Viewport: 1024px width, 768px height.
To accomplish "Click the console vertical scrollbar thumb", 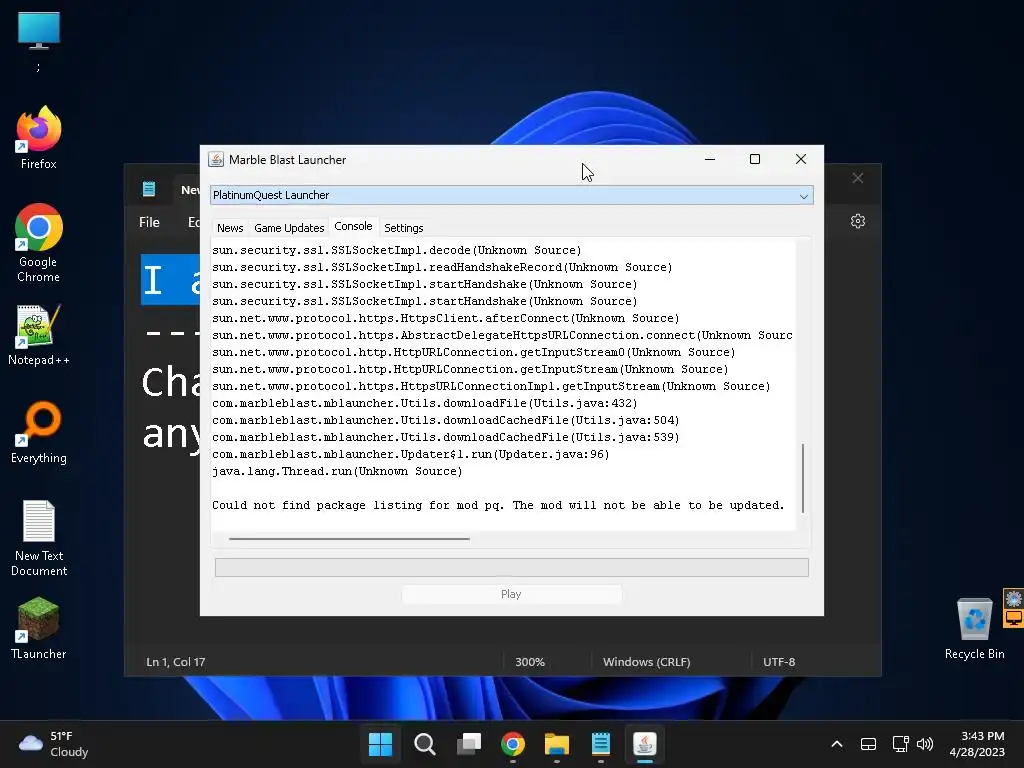I will click(803, 478).
